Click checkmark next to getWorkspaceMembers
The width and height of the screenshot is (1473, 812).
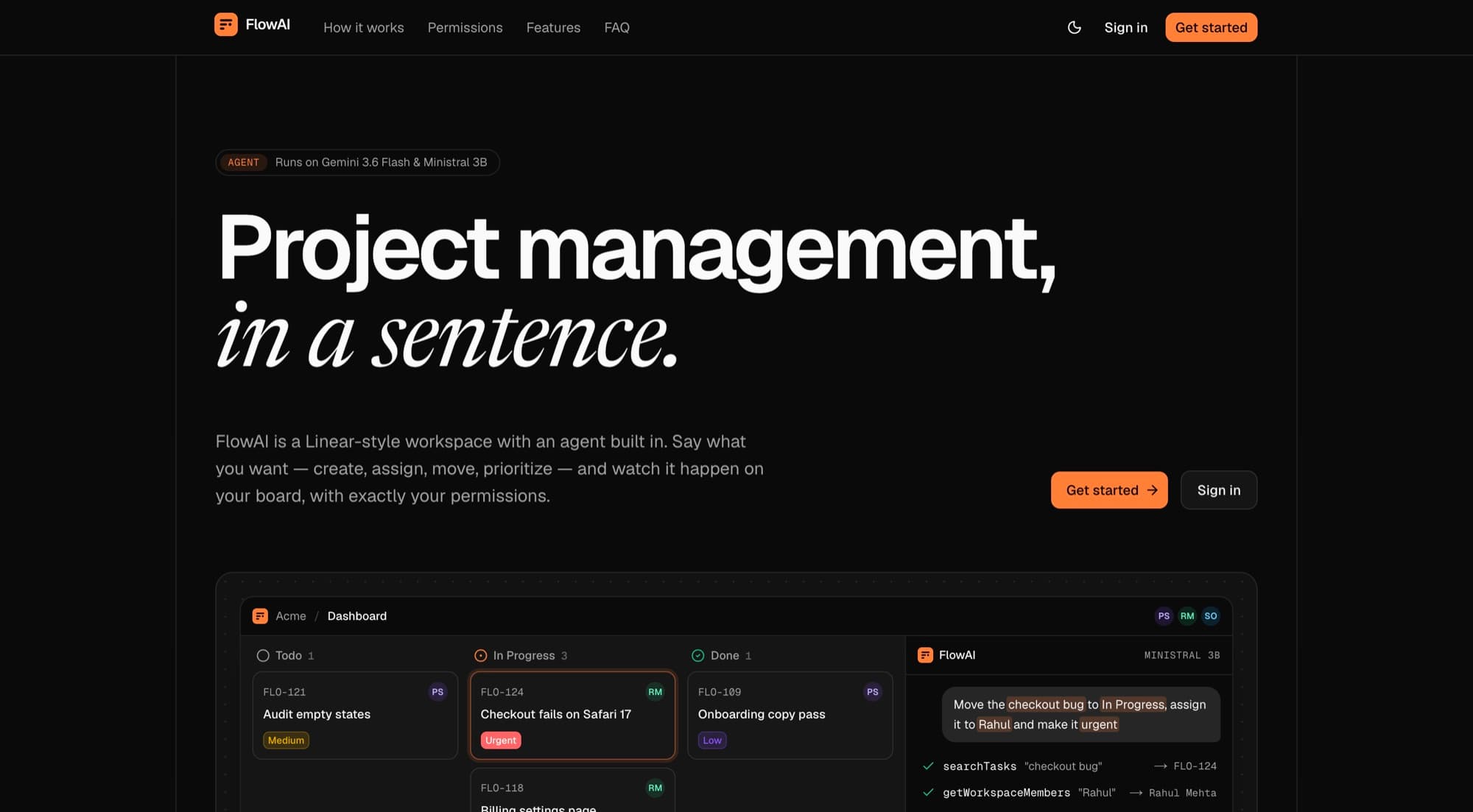point(928,793)
